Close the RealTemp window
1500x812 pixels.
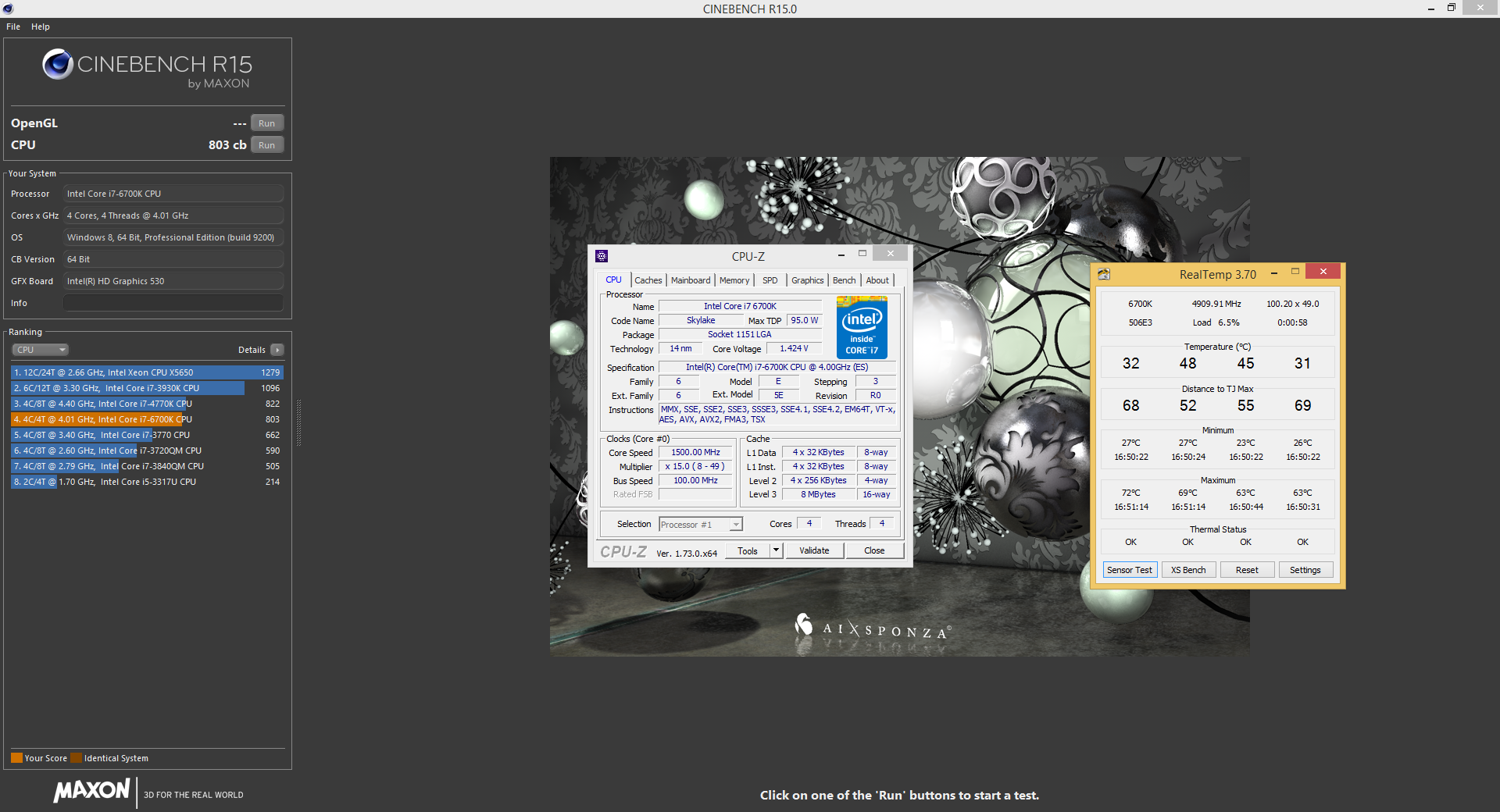(x=1323, y=272)
